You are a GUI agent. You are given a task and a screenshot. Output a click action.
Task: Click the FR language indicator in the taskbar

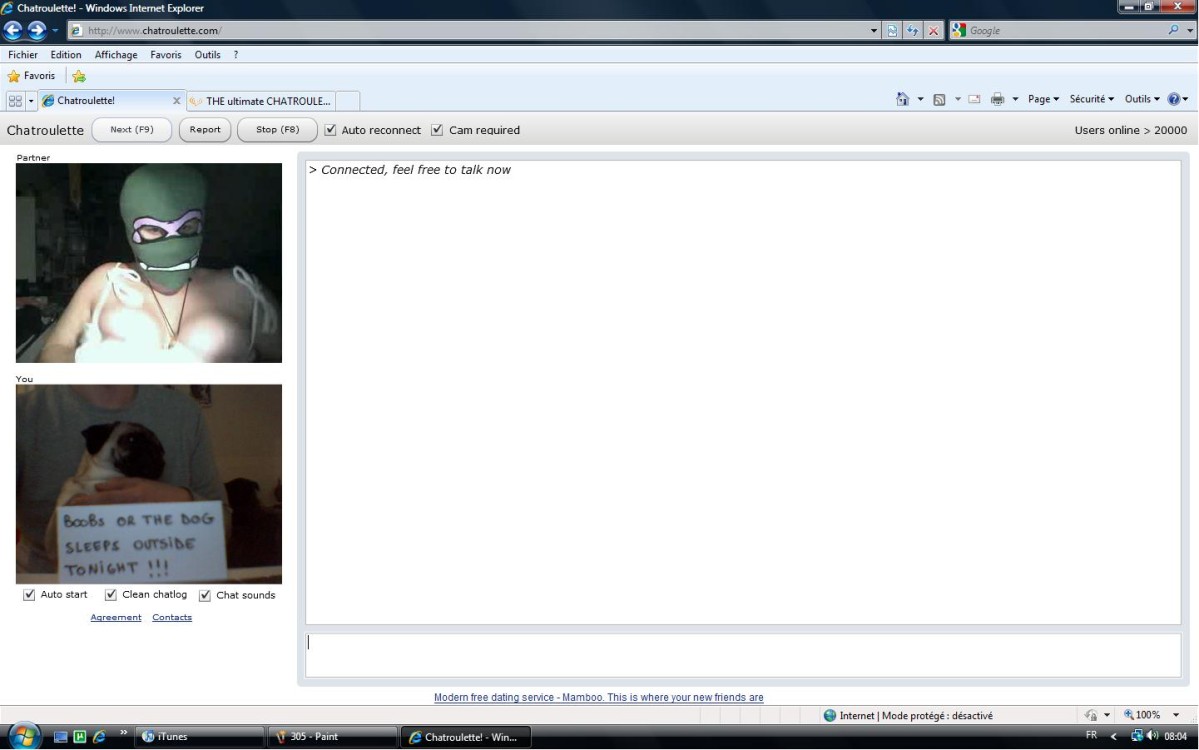1091,735
